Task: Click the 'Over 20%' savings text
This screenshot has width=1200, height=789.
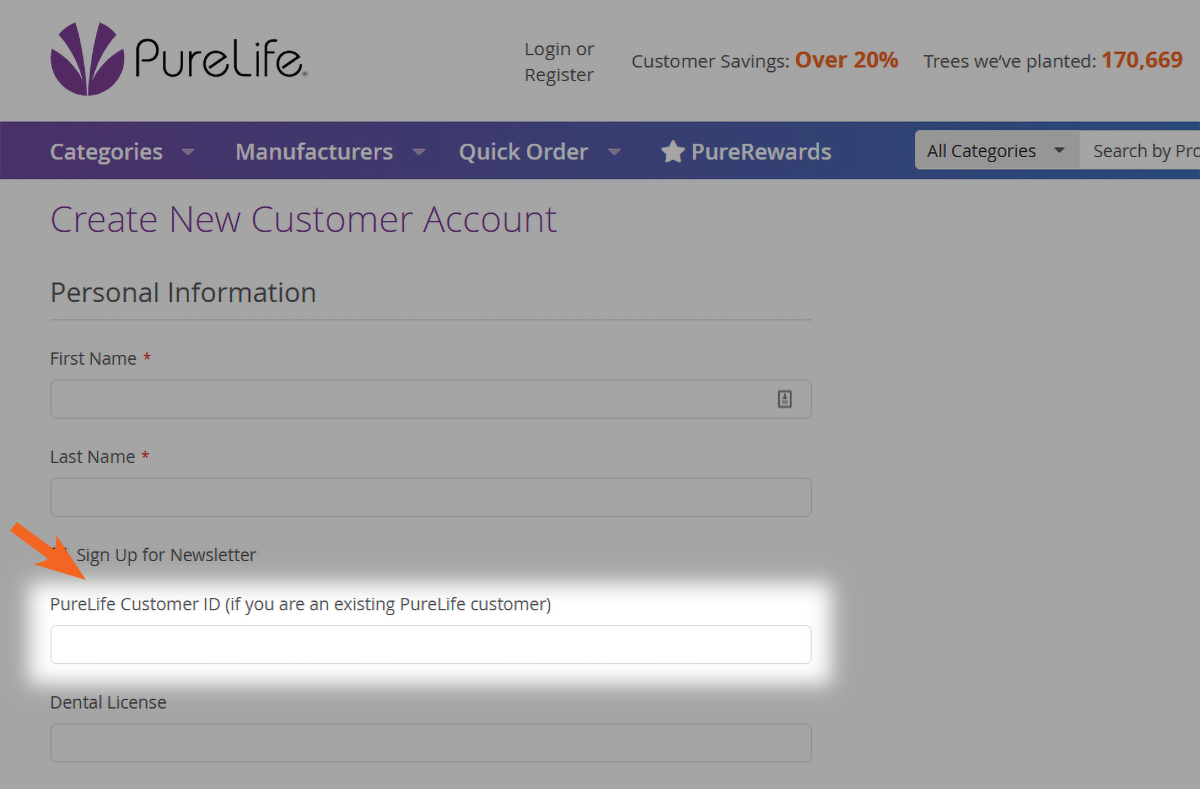Action: pos(847,61)
